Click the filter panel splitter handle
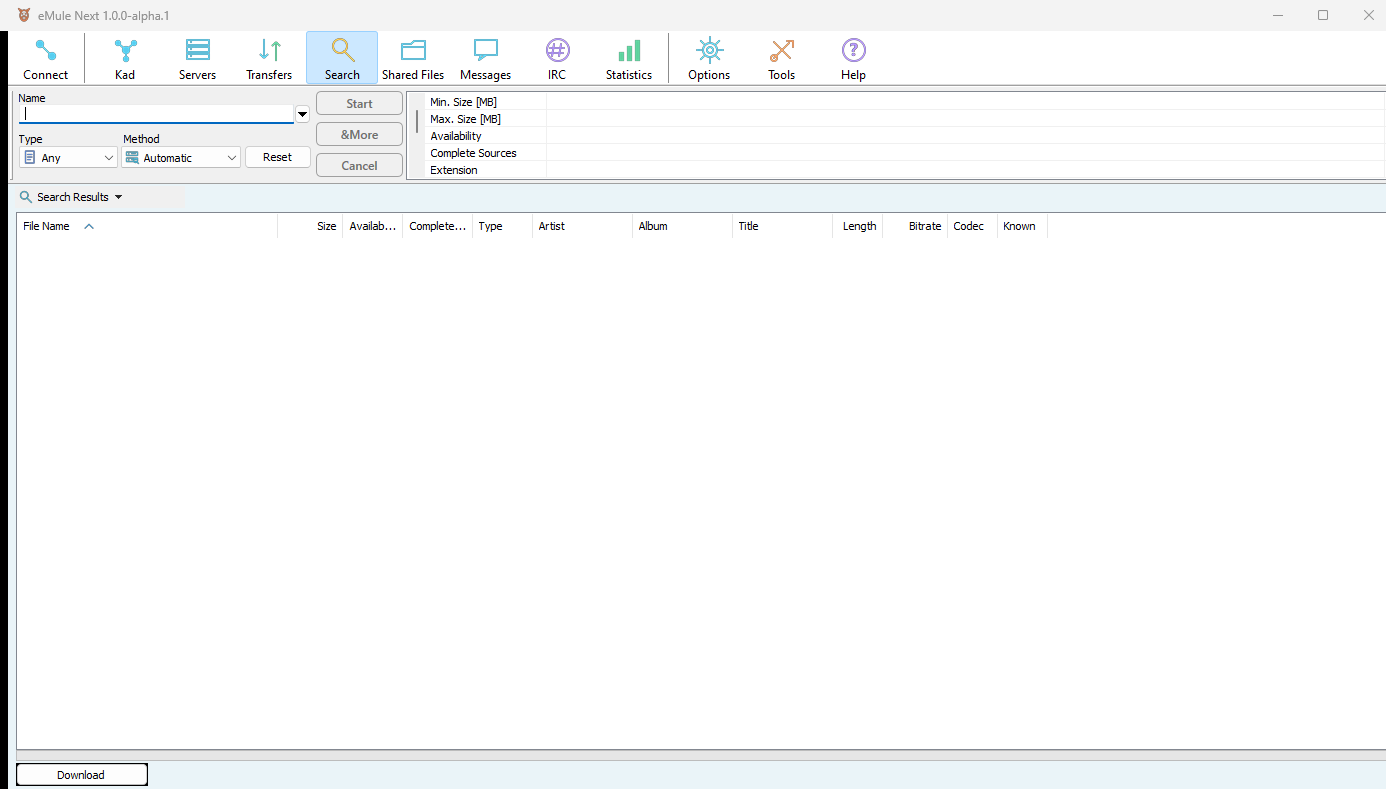This screenshot has width=1386, height=789. 417,121
